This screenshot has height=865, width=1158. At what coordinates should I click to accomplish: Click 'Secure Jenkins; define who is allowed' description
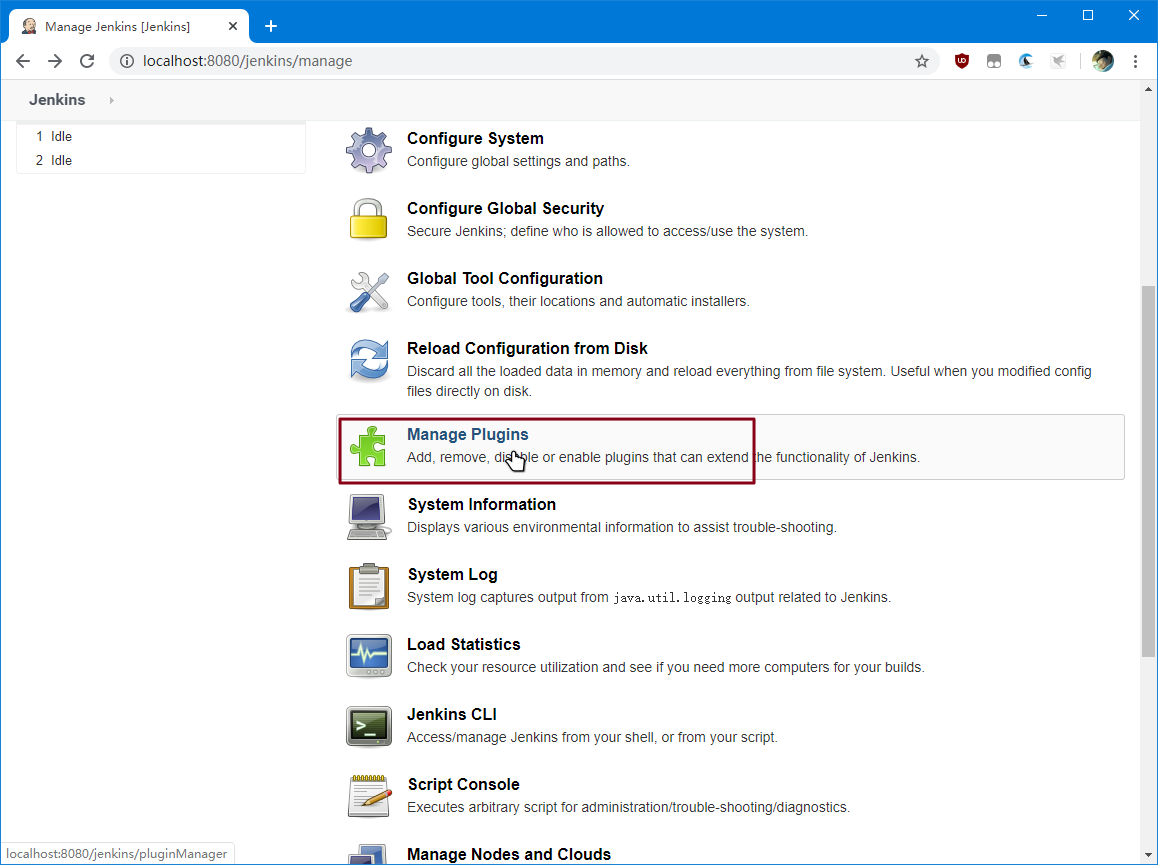point(607,232)
